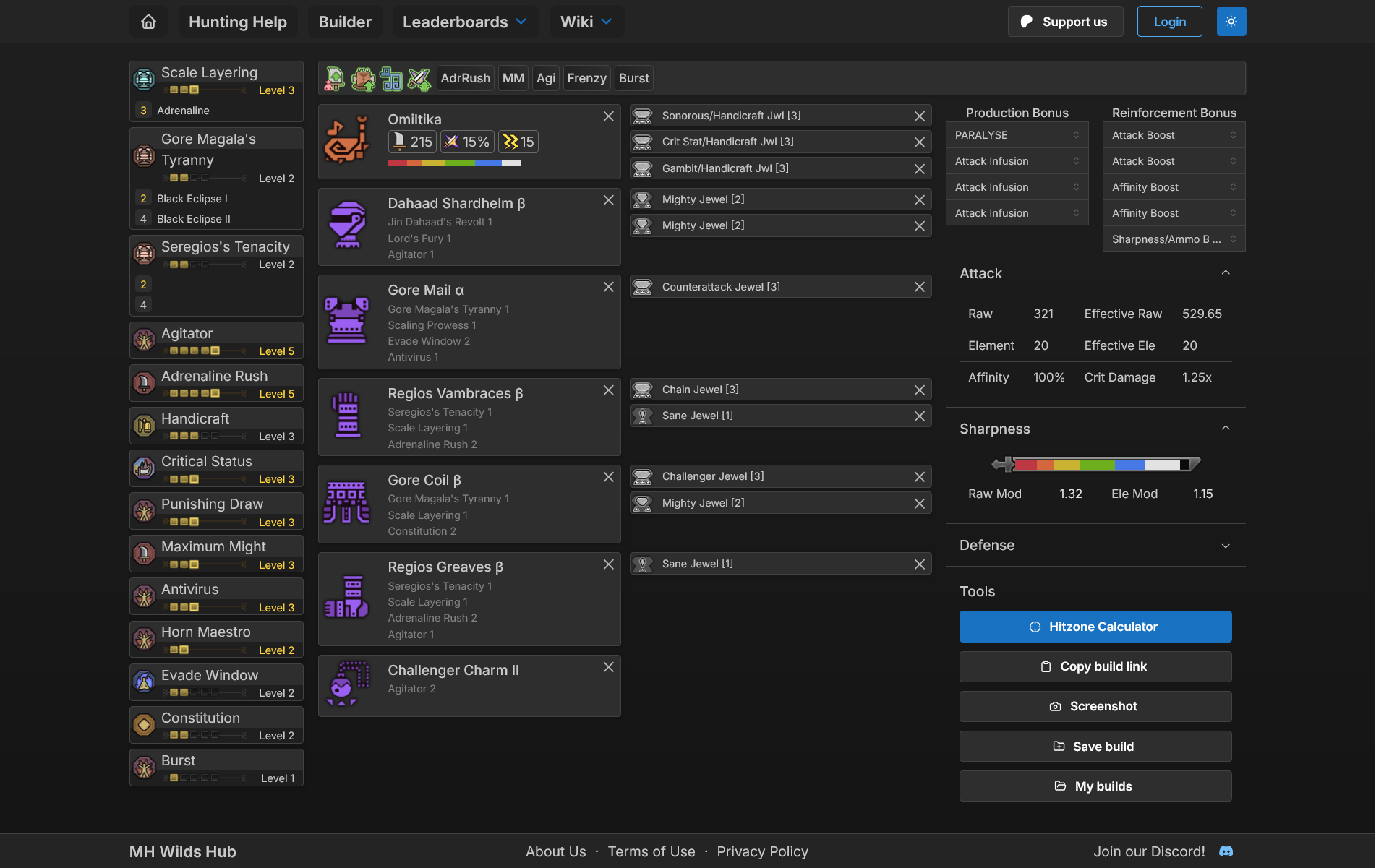
Task: Open the first Reinforcement Attack Boost dropdown
Action: click(x=1174, y=135)
